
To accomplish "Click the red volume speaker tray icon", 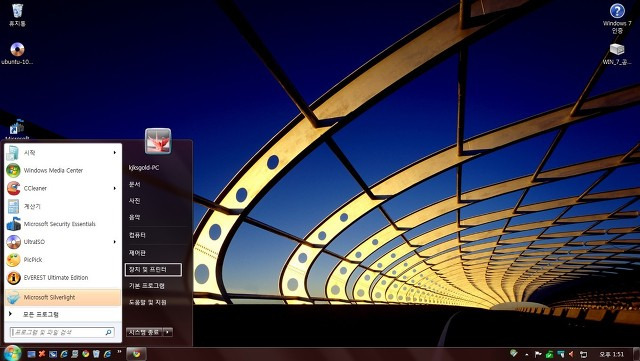I will pyautogui.click(x=571, y=354).
